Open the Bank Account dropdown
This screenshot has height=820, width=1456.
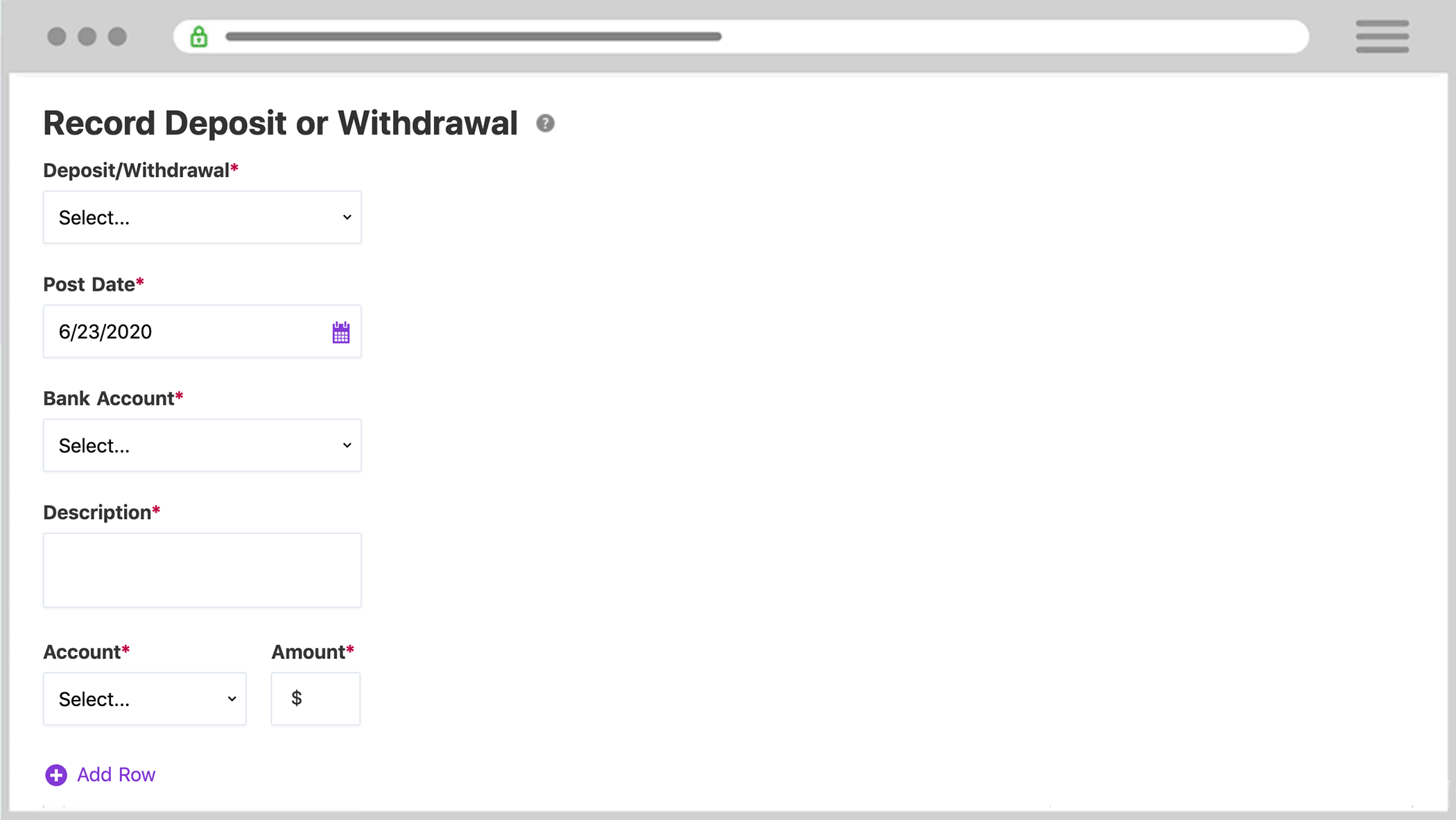tap(202, 445)
